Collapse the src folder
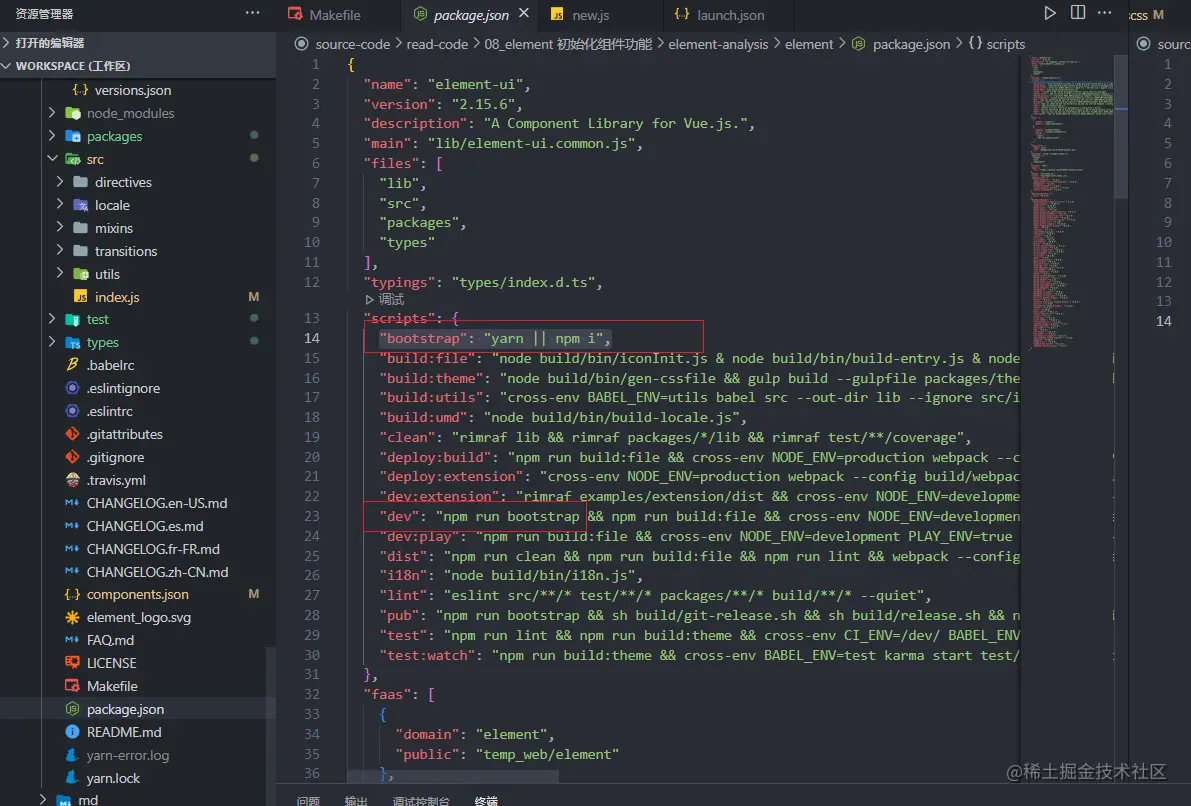Screen dimensions: 1191x806 pos(94,159)
